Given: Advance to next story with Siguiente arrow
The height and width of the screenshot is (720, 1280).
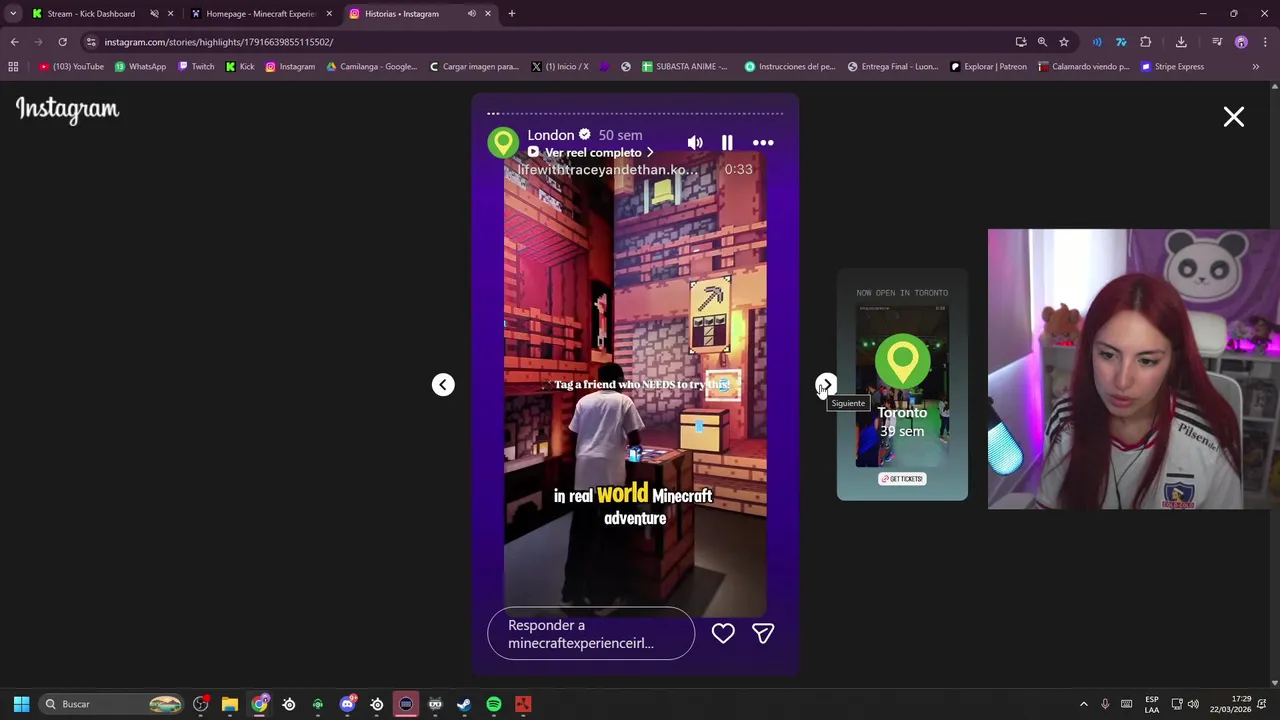Looking at the screenshot, I should [x=826, y=385].
